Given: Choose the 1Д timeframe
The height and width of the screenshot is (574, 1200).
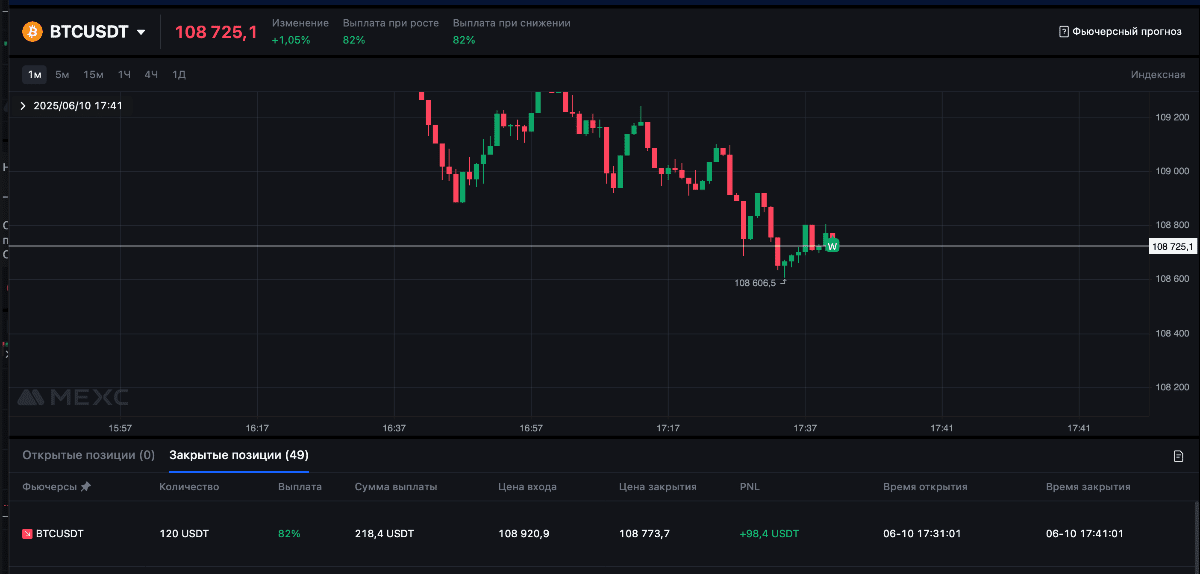Looking at the screenshot, I should pos(179,74).
